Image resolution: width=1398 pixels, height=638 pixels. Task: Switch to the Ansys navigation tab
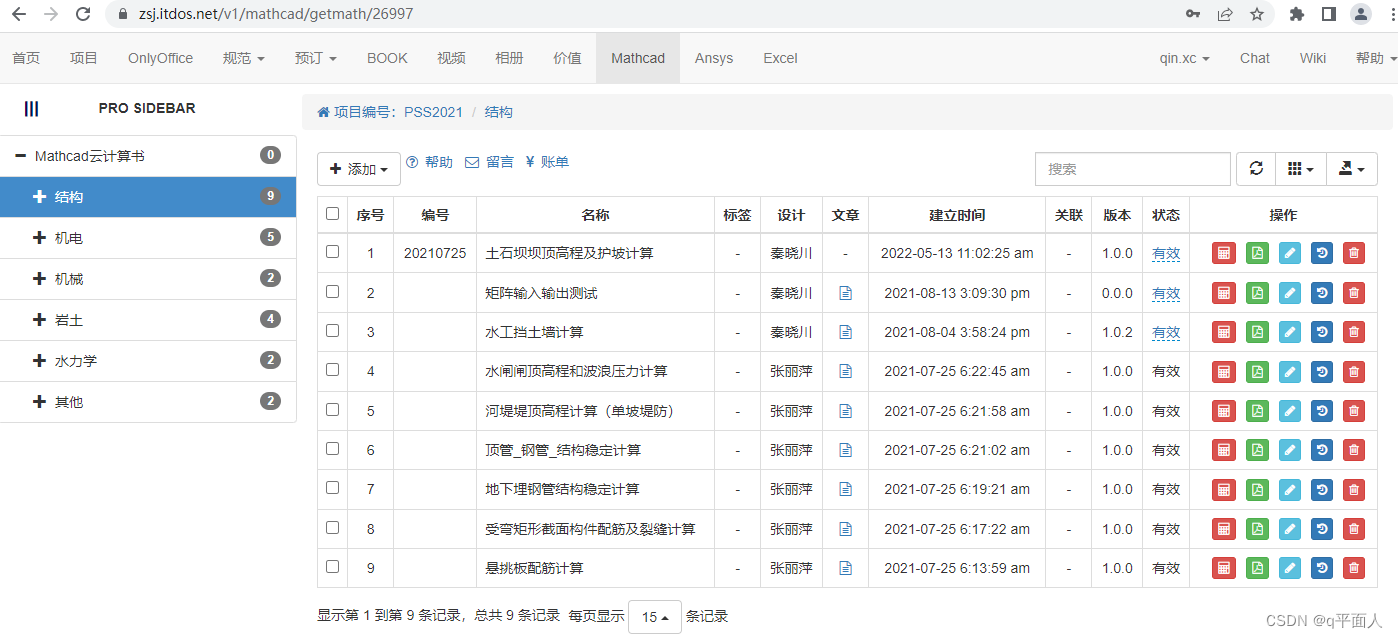coord(714,58)
